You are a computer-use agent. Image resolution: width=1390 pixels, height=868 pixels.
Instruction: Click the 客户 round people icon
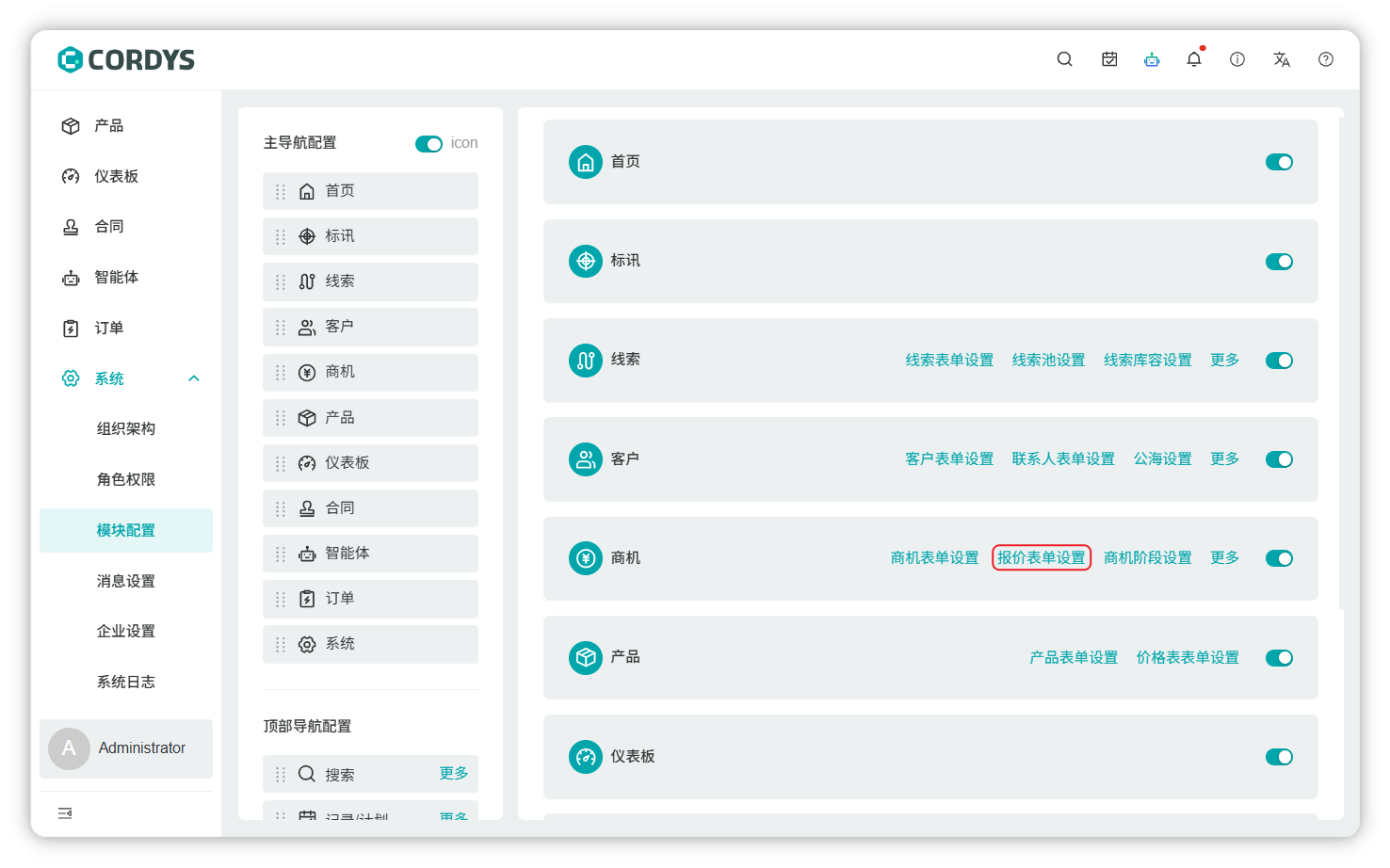(586, 459)
